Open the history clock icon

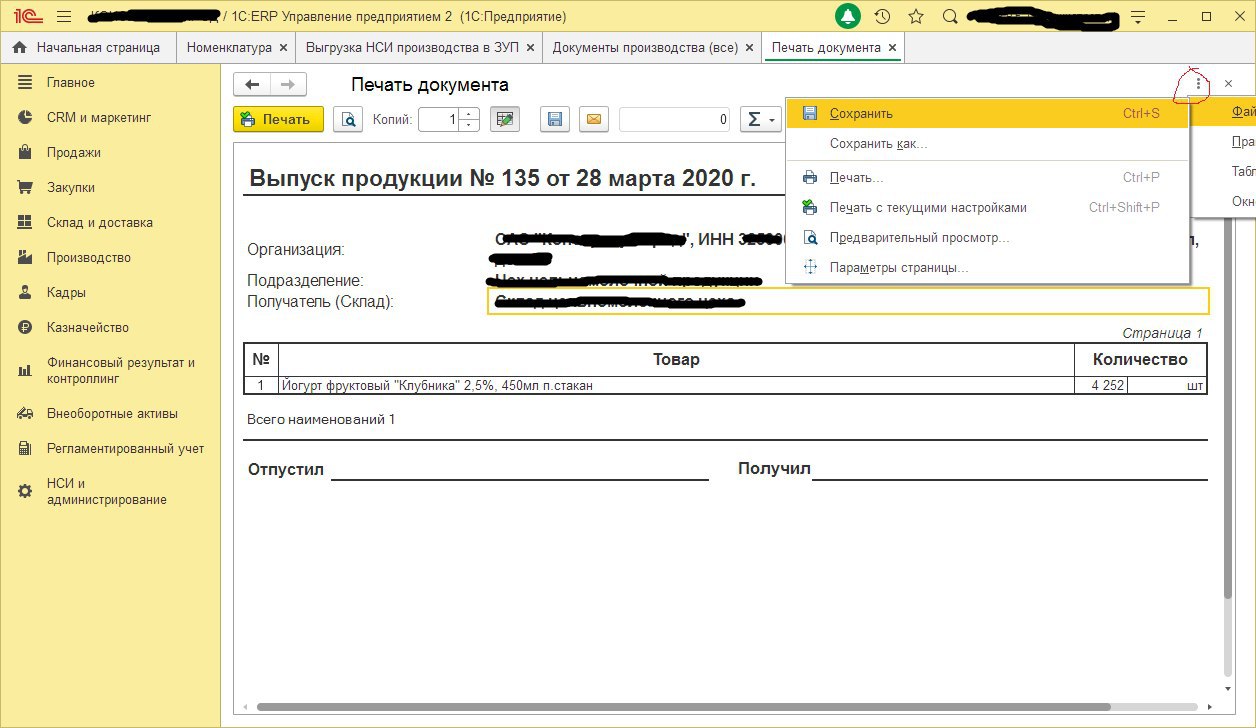pyautogui.click(x=882, y=16)
